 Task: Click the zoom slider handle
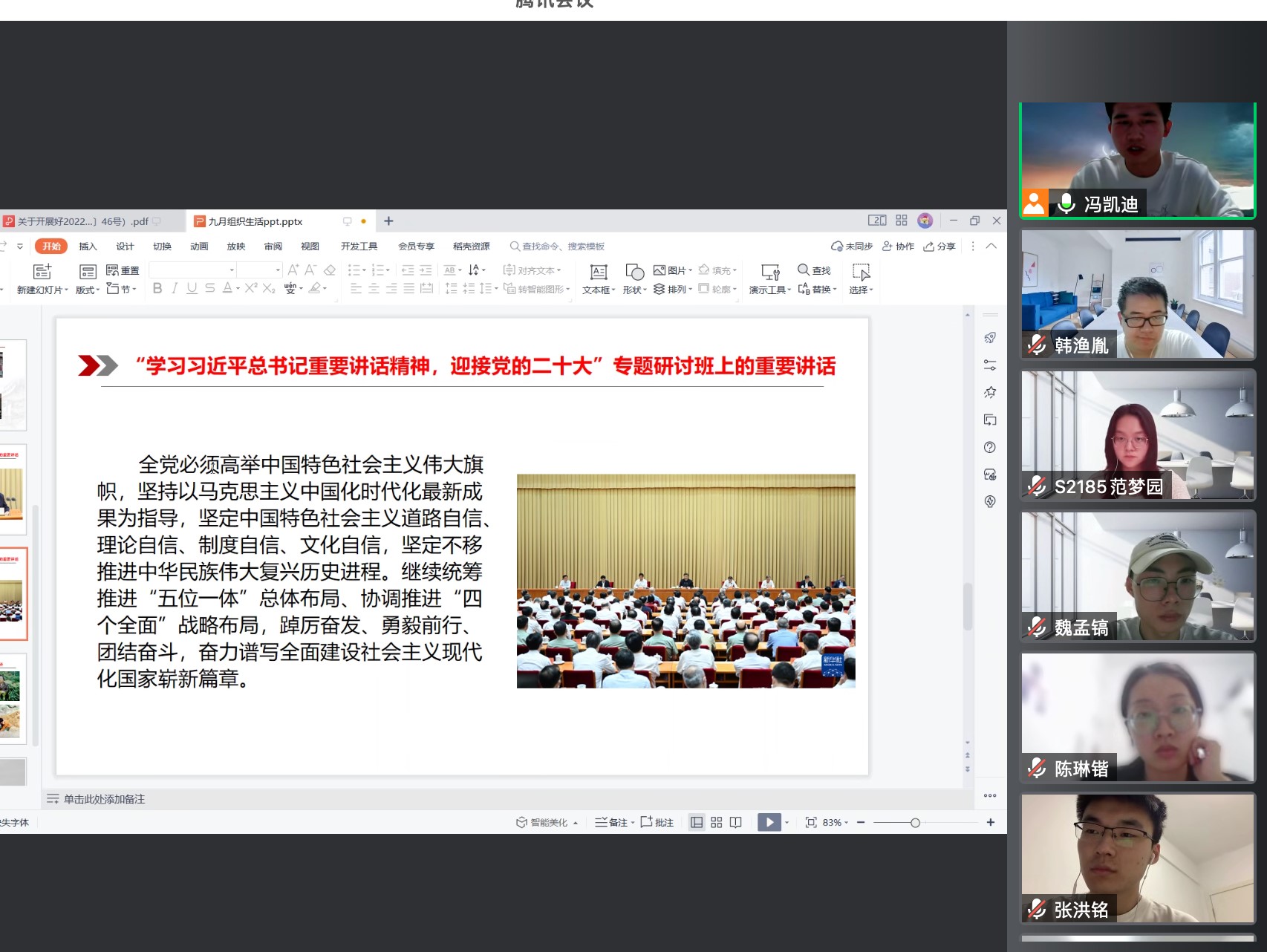[915, 822]
